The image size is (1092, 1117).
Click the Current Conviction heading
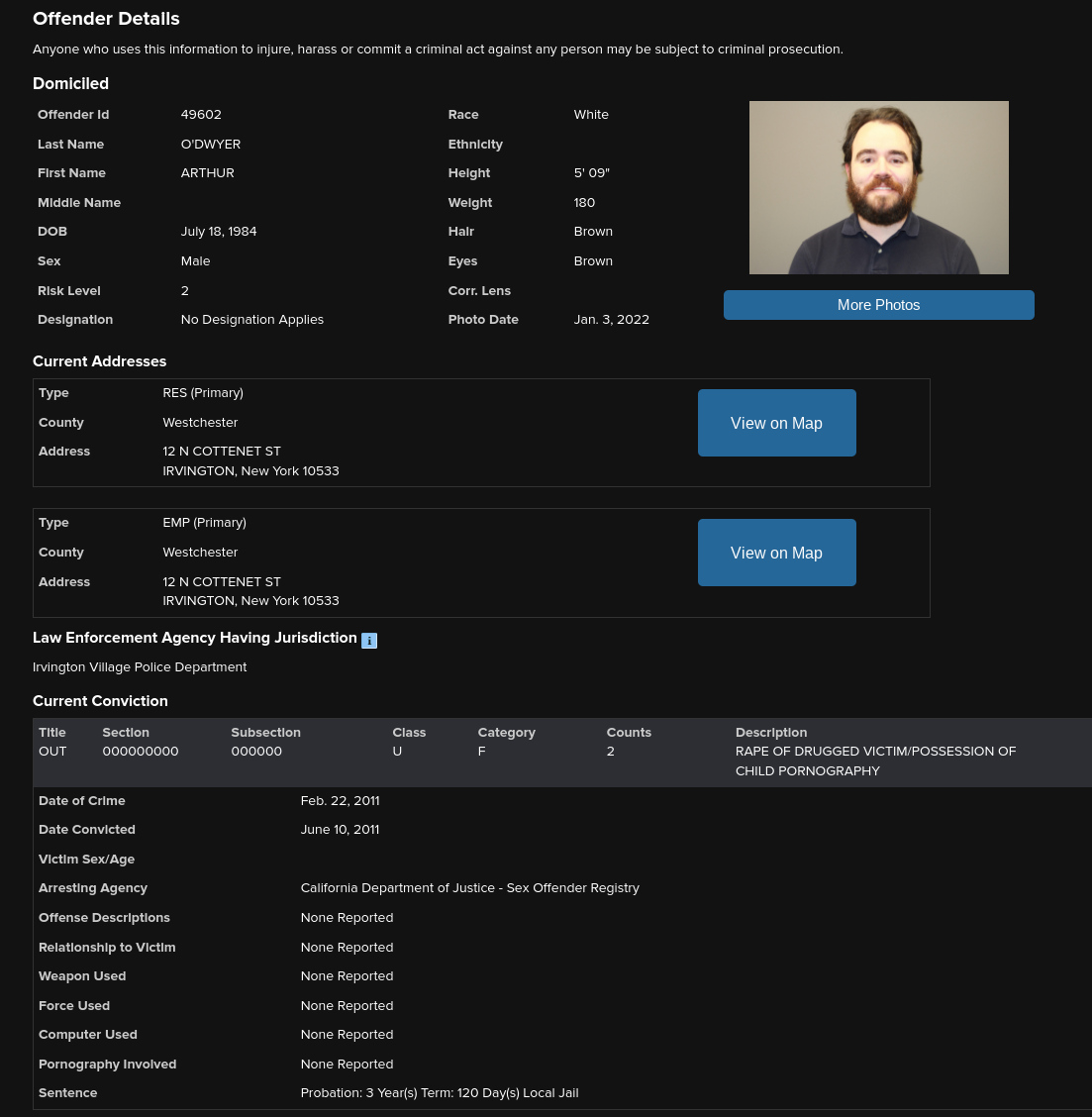[x=100, y=701]
